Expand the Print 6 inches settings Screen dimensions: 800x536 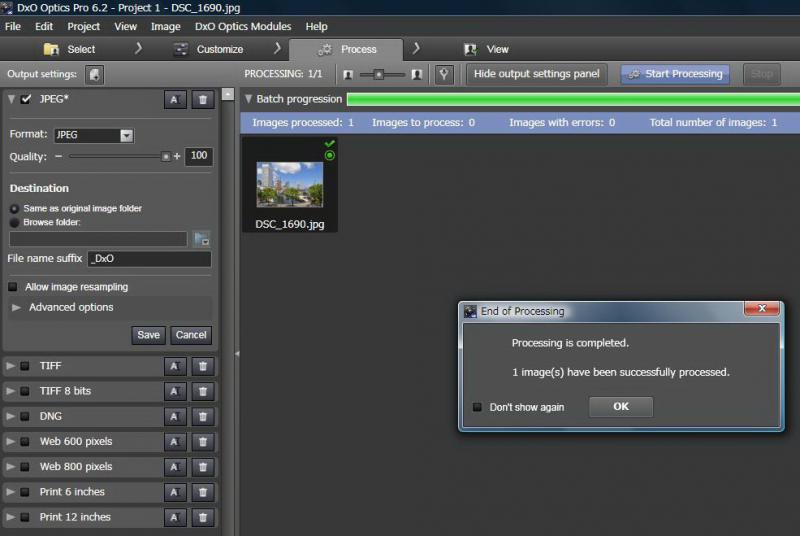click(x=10, y=492)
